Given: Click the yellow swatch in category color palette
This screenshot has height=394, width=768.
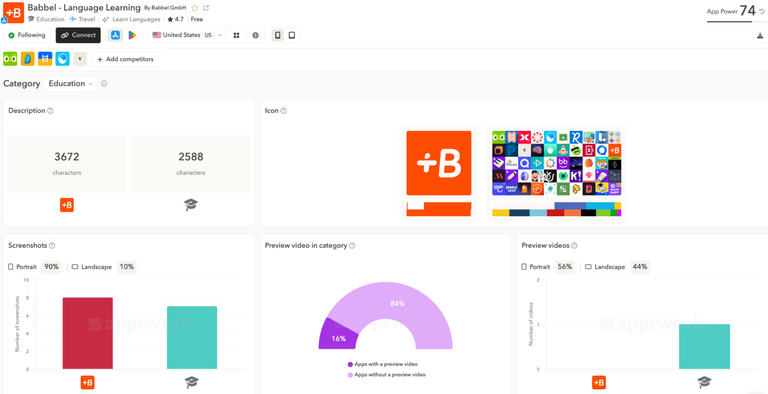Looking at the screenshot, I should (501, 213).
